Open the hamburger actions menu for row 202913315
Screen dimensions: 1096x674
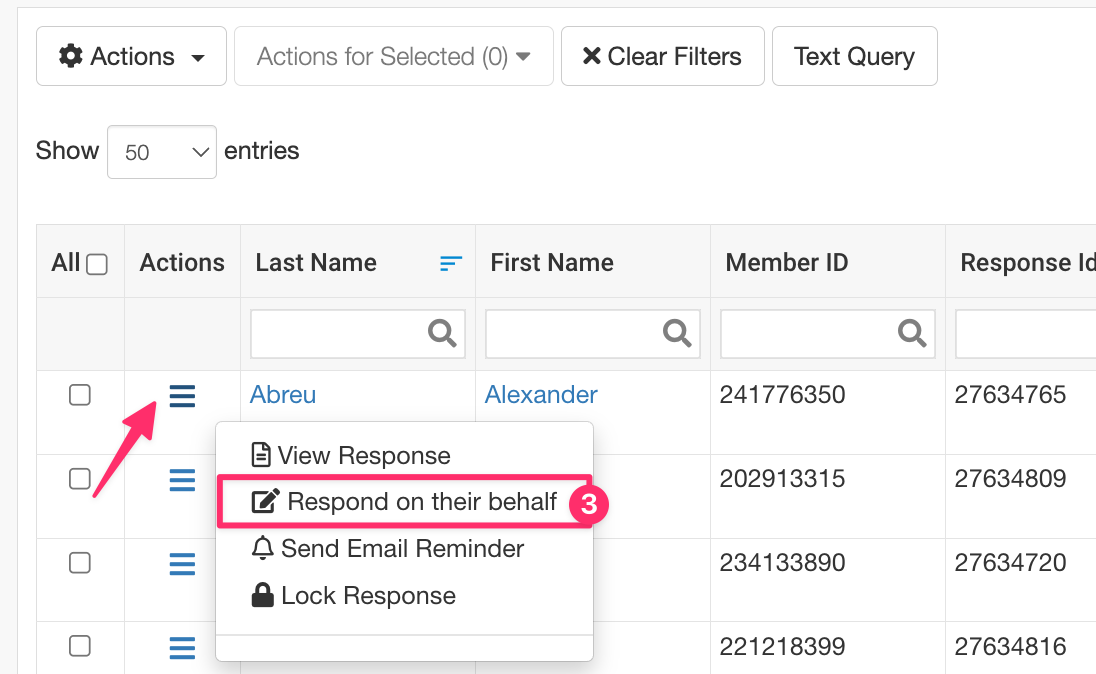[x=182, y=480]
